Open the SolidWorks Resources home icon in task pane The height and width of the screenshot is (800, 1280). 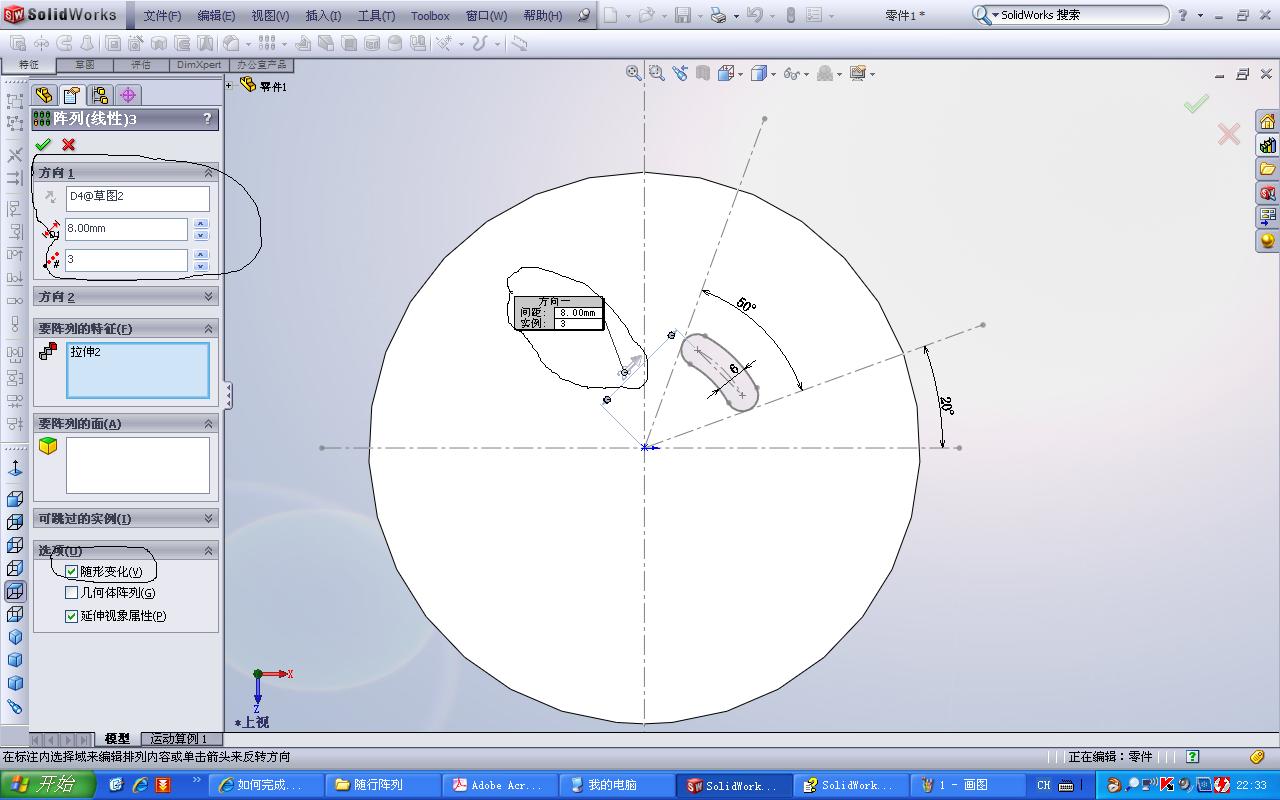tap(1267, 121)
